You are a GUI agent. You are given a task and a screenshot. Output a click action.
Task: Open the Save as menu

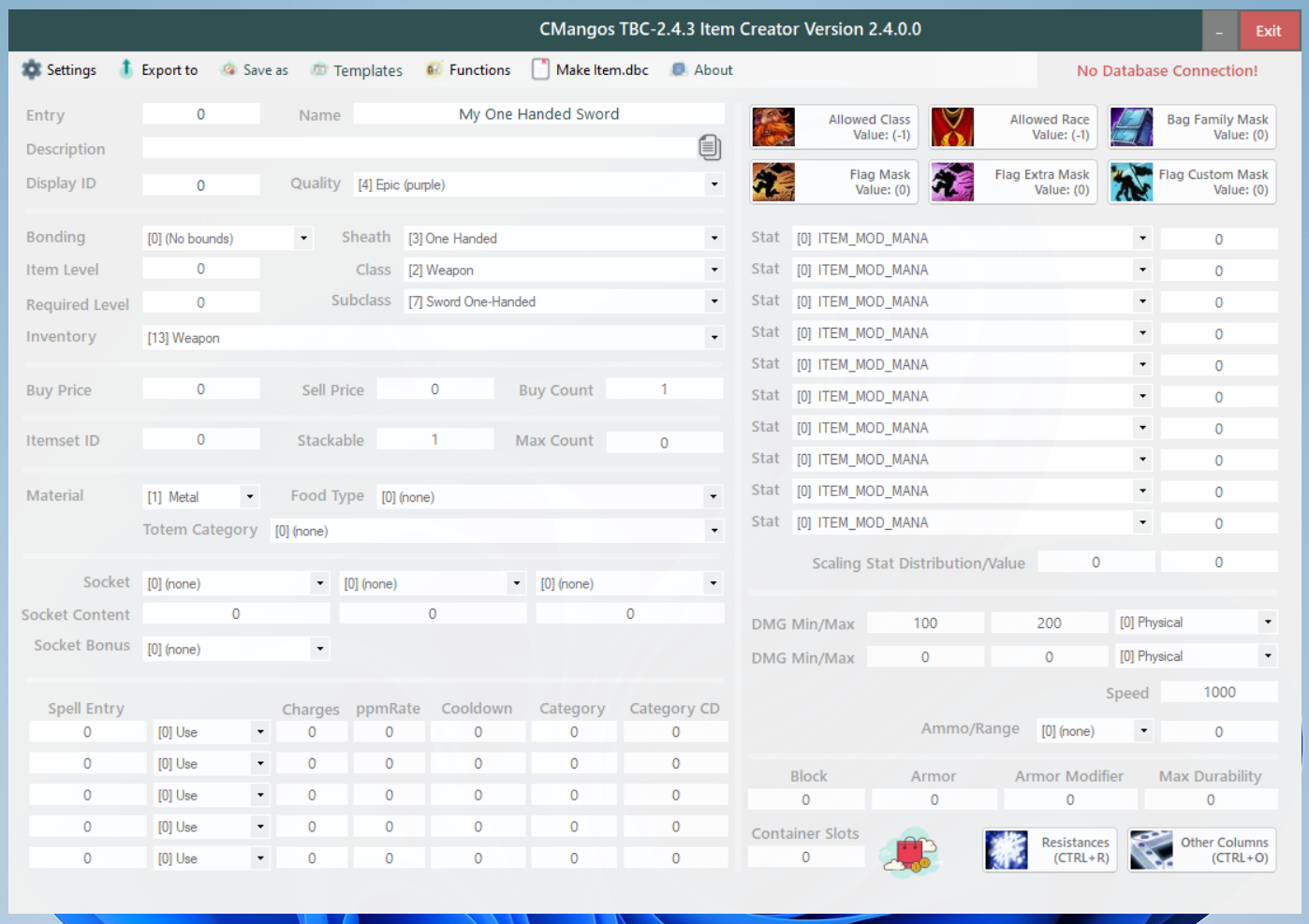click(x=255, y=69)
